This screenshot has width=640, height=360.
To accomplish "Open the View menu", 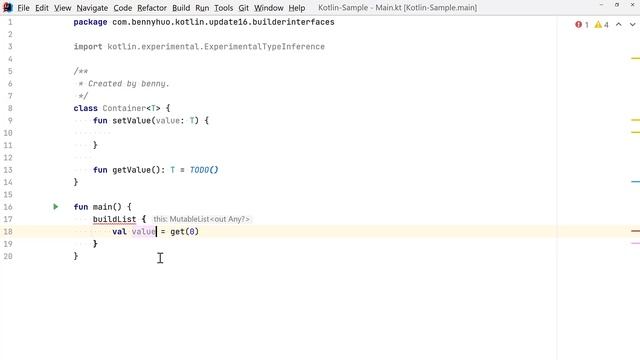I will (62, 8).
